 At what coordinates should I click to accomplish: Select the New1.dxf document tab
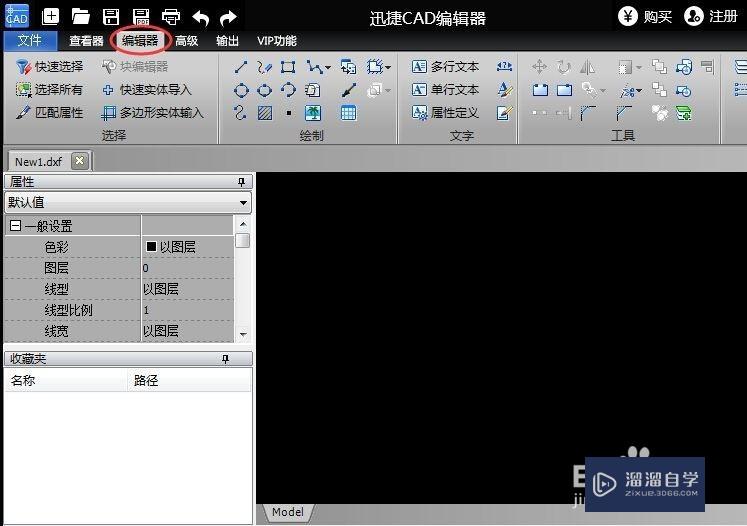tap(38, 162)
